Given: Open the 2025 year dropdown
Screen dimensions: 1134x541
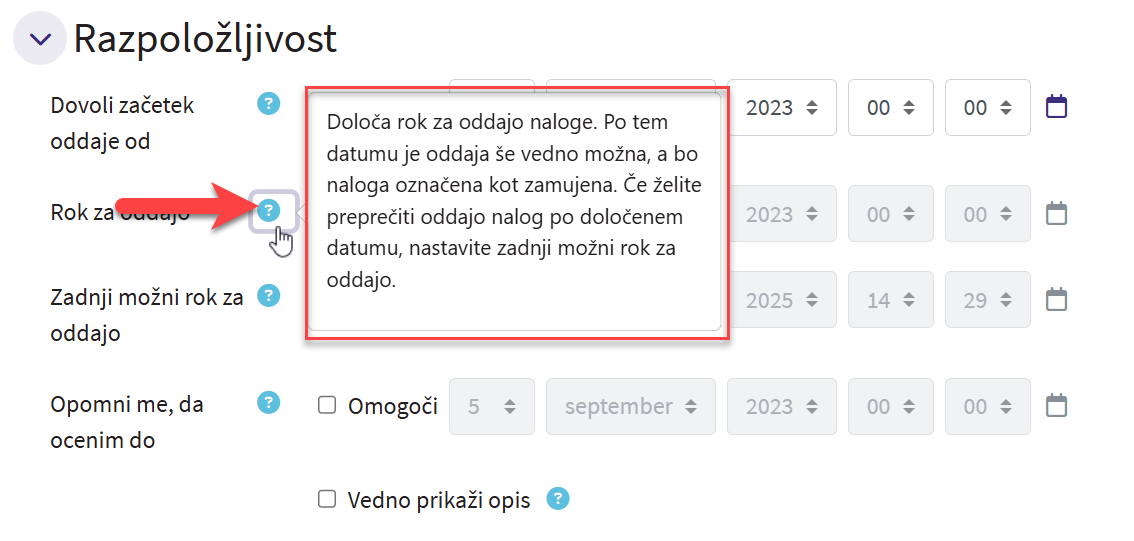Looking at the screenshot, I should pos(781,300).
